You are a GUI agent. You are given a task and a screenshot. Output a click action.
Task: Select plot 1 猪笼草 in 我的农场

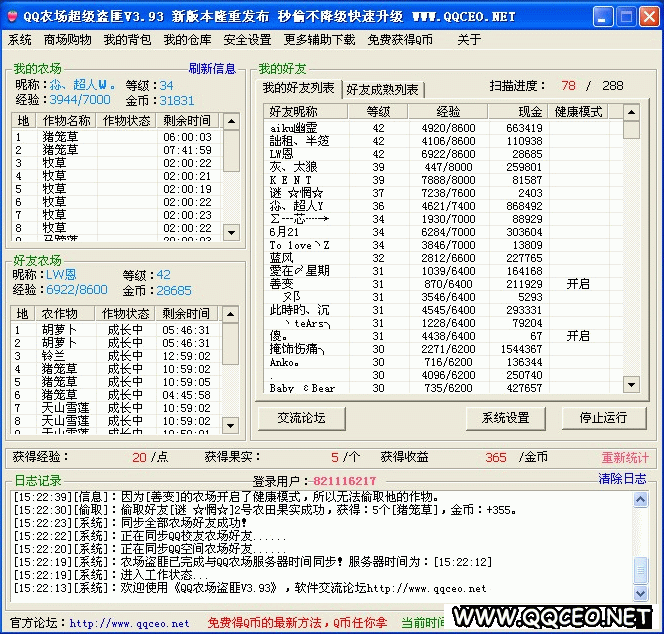click(116, 137)
